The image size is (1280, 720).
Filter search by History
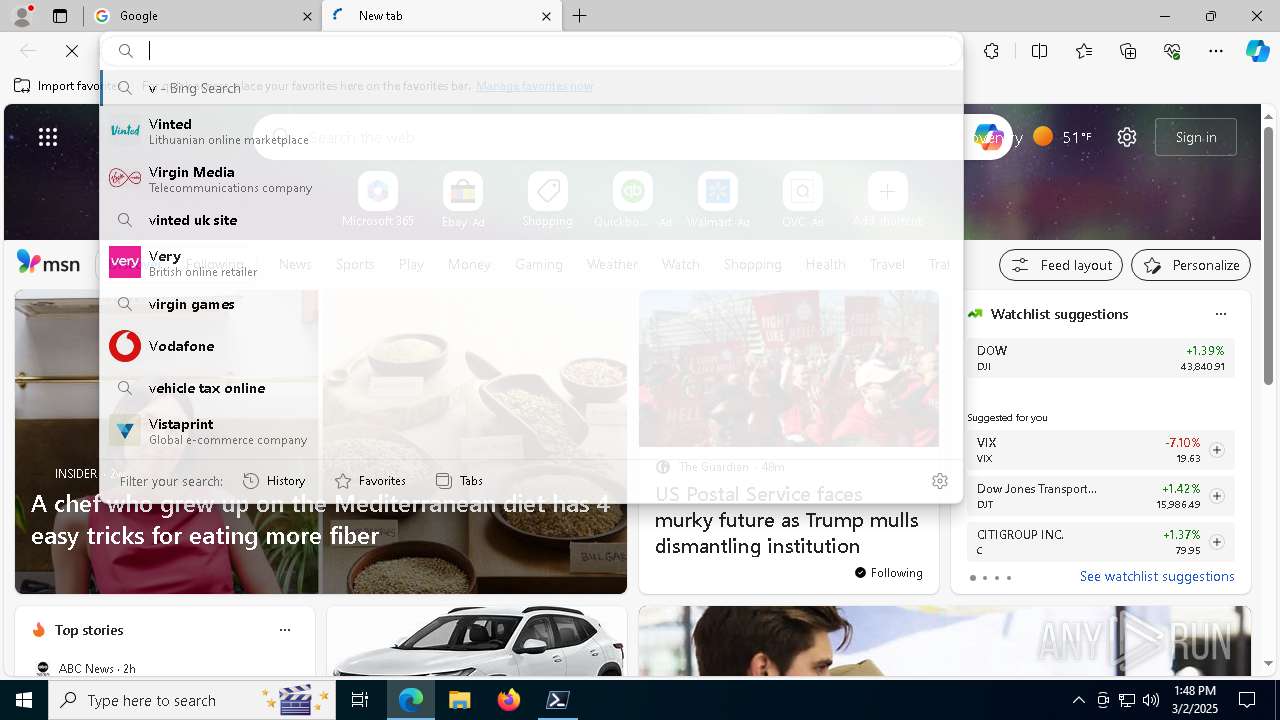(274, 481)
